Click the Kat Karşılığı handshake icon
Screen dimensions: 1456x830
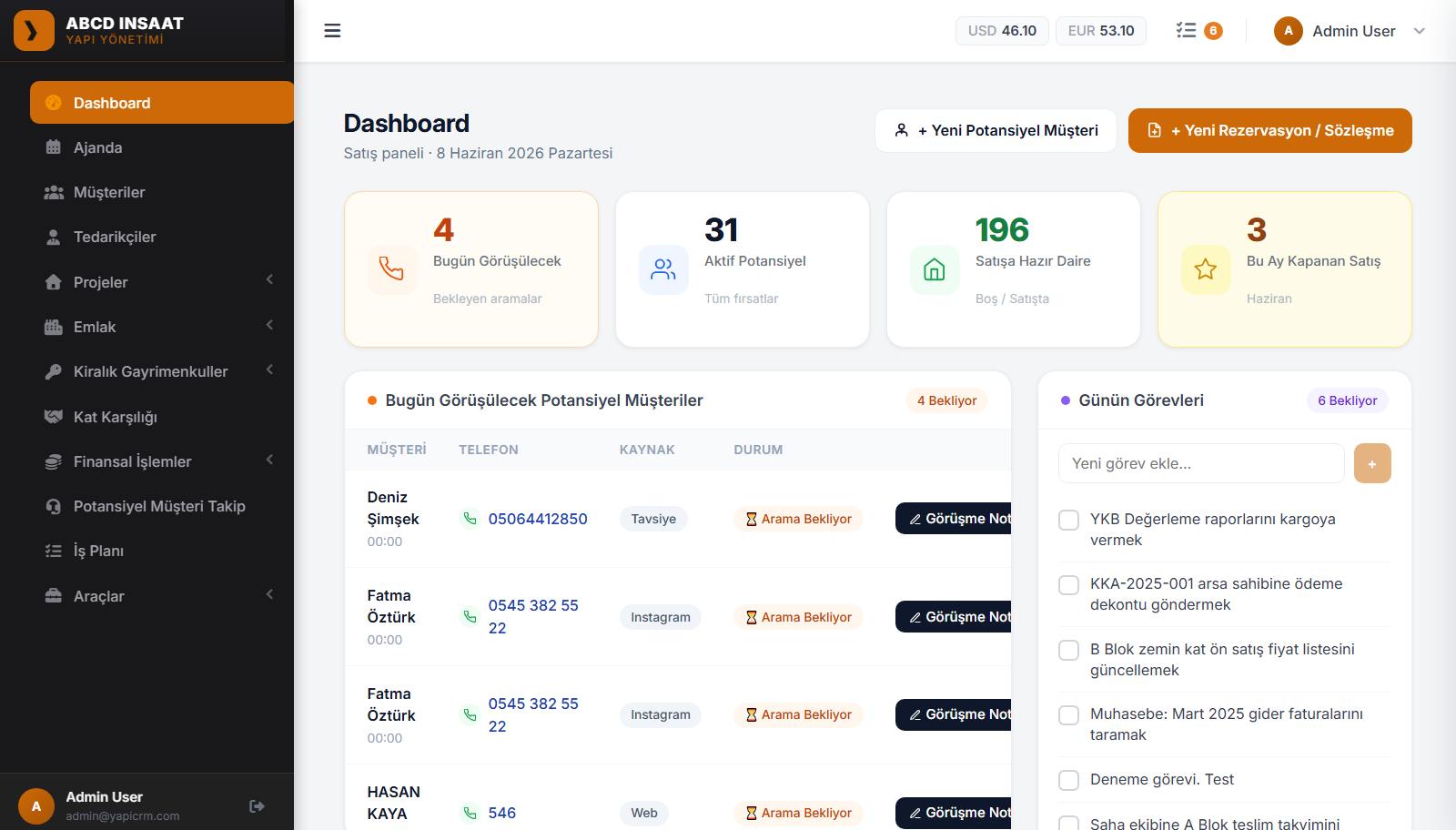click(x=54, y=417)
